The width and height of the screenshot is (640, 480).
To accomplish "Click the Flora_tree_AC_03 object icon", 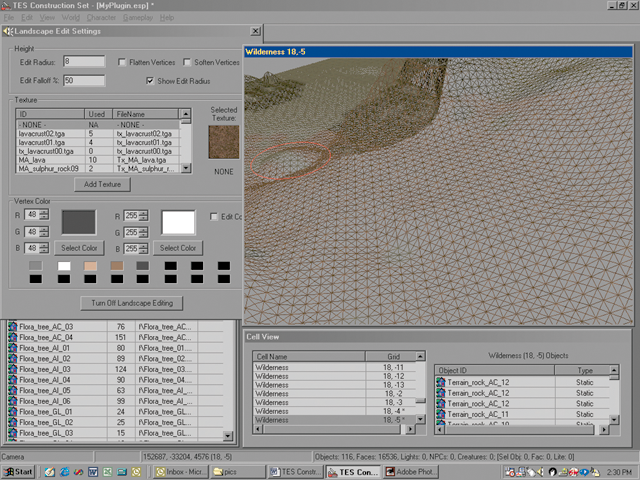I will [x=14, y=326].
